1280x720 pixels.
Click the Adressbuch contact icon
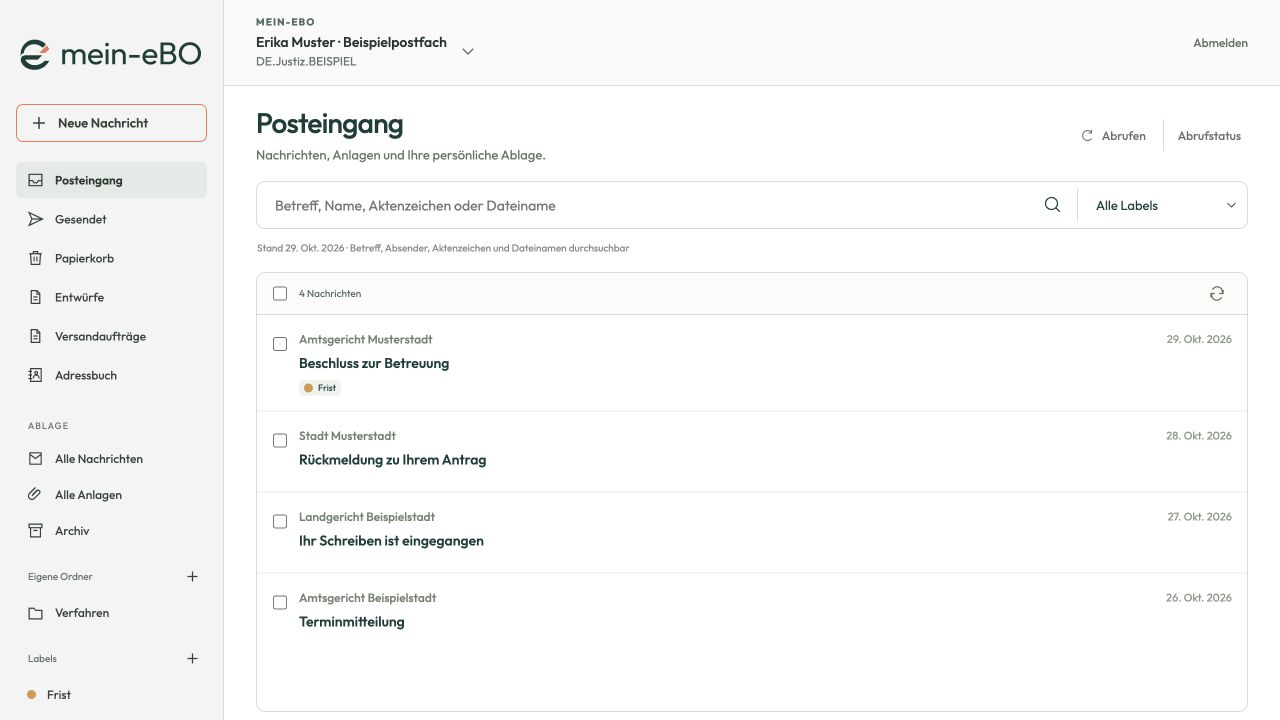tap(36, 375)
